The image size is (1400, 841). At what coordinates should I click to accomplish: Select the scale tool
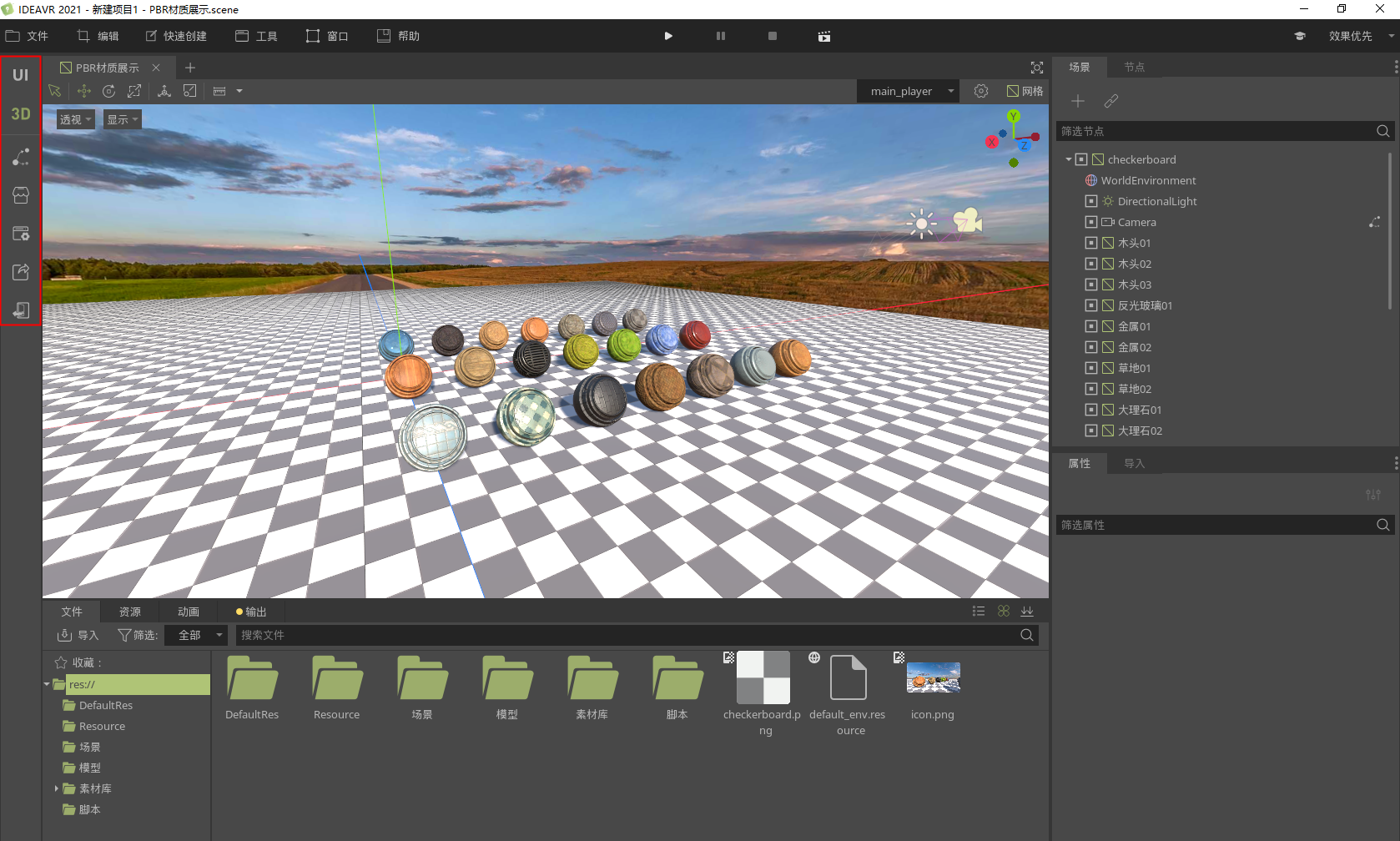point(134,91)
